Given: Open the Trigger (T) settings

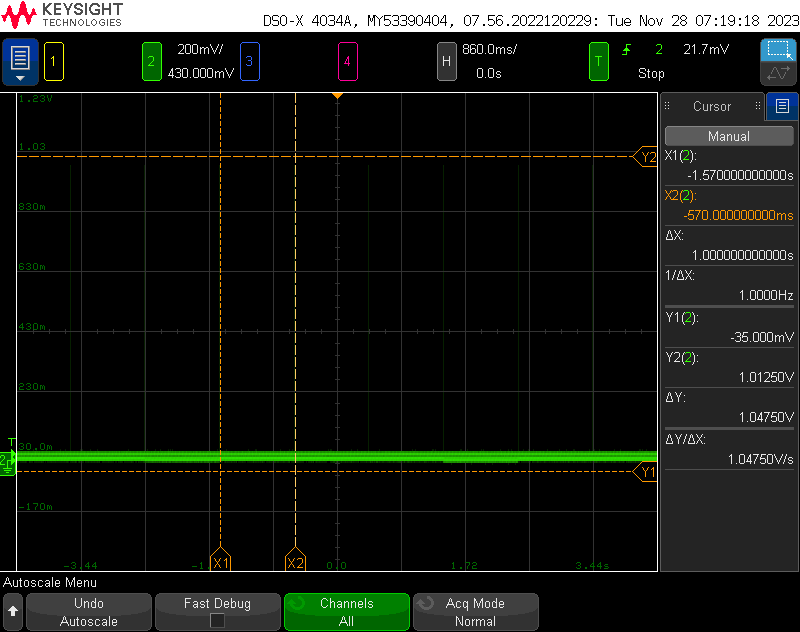Looking at the screenshot, I should coord(598,62).
